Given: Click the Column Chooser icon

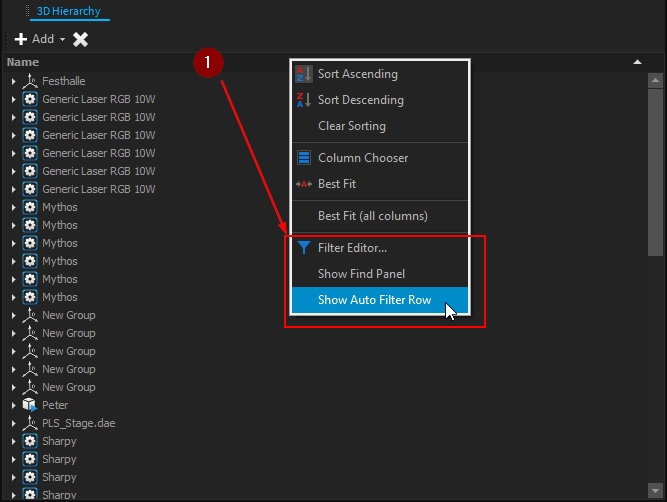Looking at the screenshot, I should 304,158.
